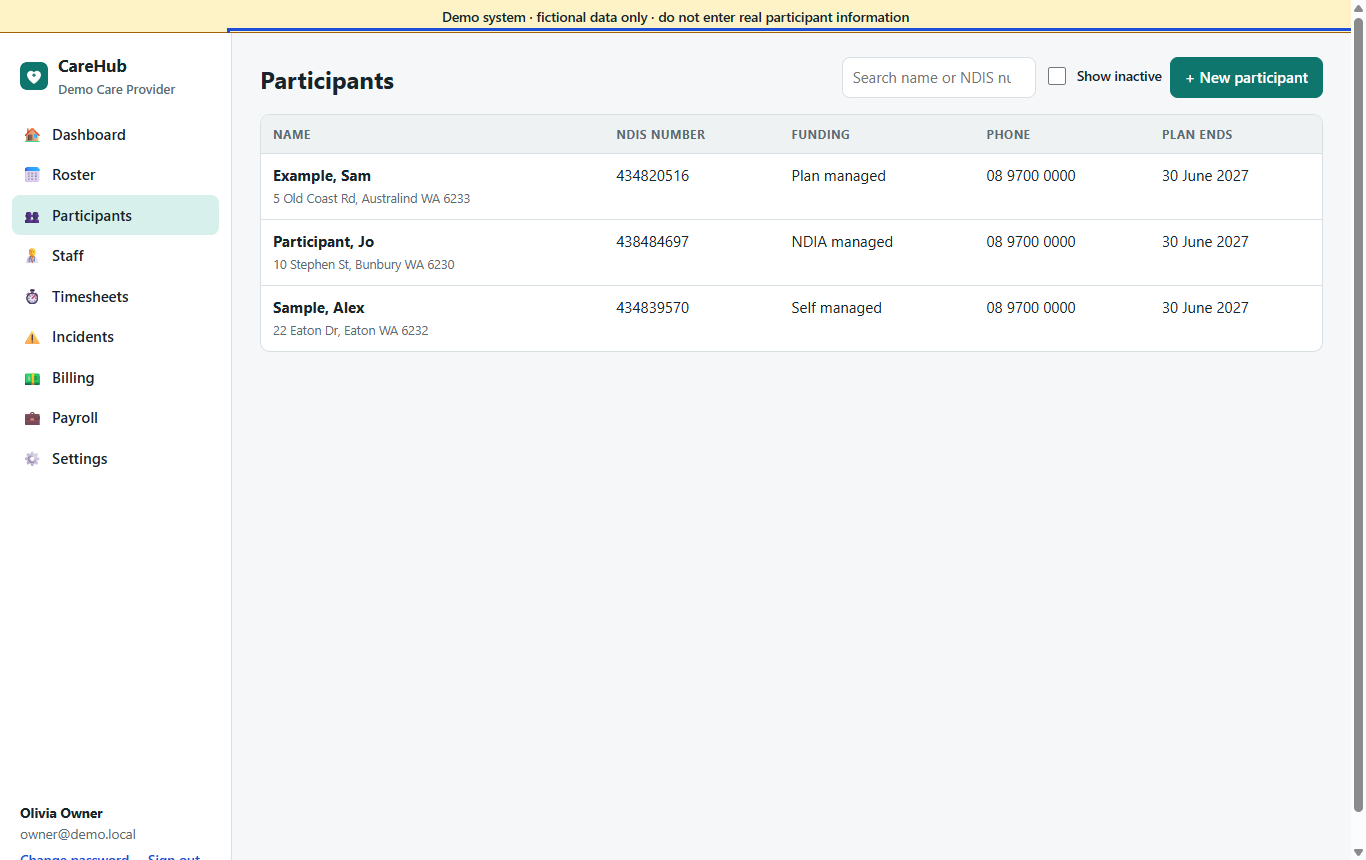Go to Payroll
1366x860 pixels.
point(115,418)
